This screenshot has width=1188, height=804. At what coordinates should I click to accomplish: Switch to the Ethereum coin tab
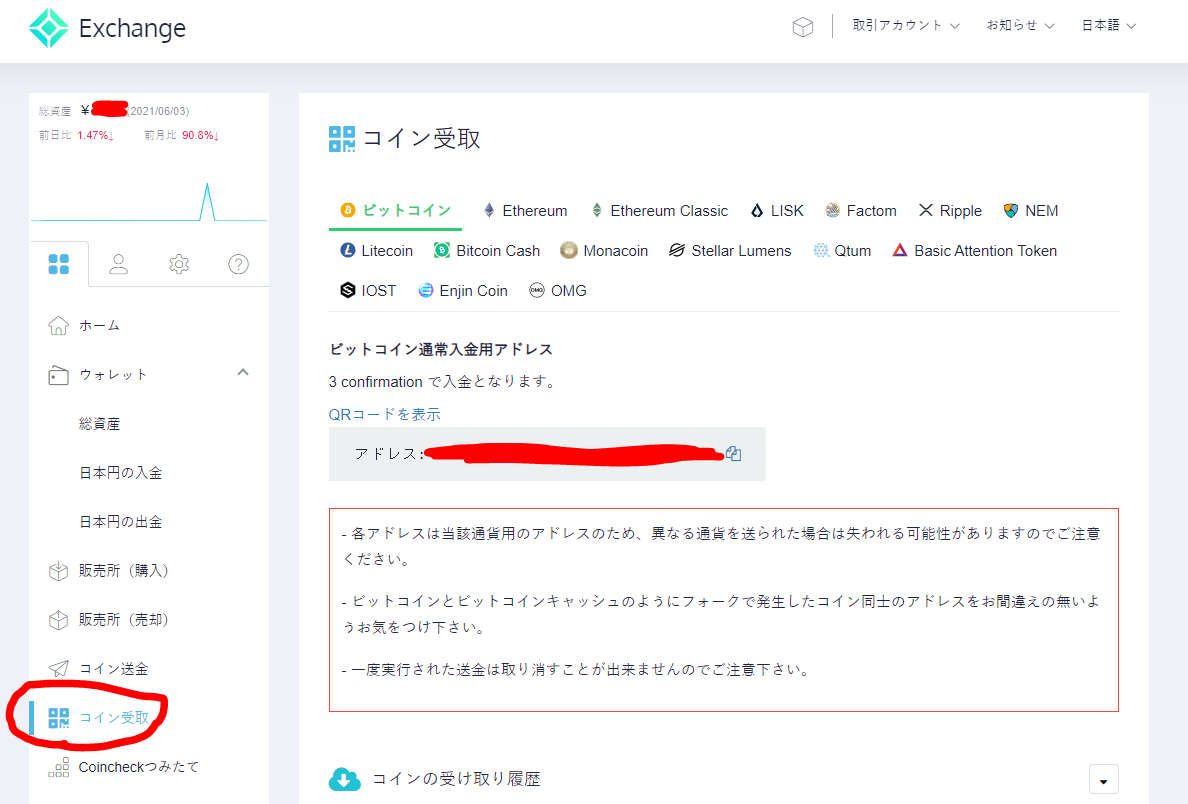click(524, 210)
